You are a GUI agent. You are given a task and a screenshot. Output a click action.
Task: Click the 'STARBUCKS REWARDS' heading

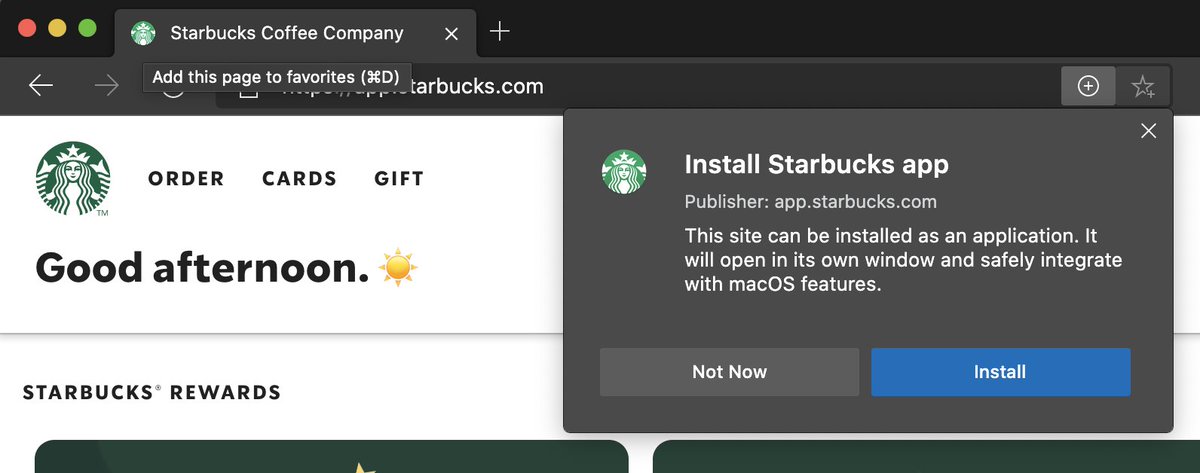[x=151, y=392]
